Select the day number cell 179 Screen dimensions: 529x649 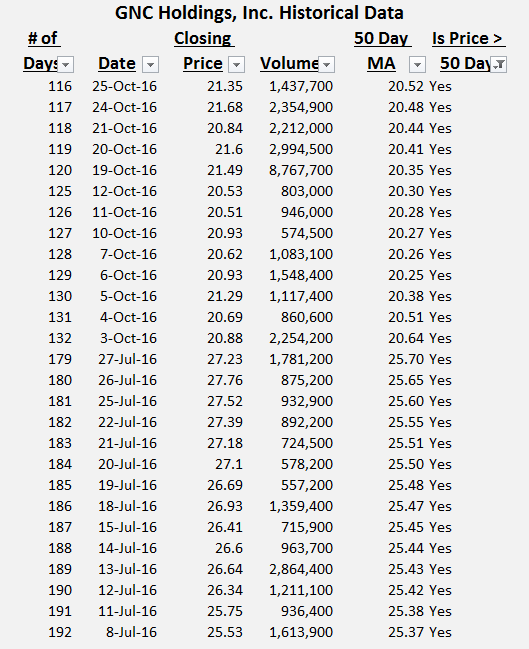pos(60,359)
